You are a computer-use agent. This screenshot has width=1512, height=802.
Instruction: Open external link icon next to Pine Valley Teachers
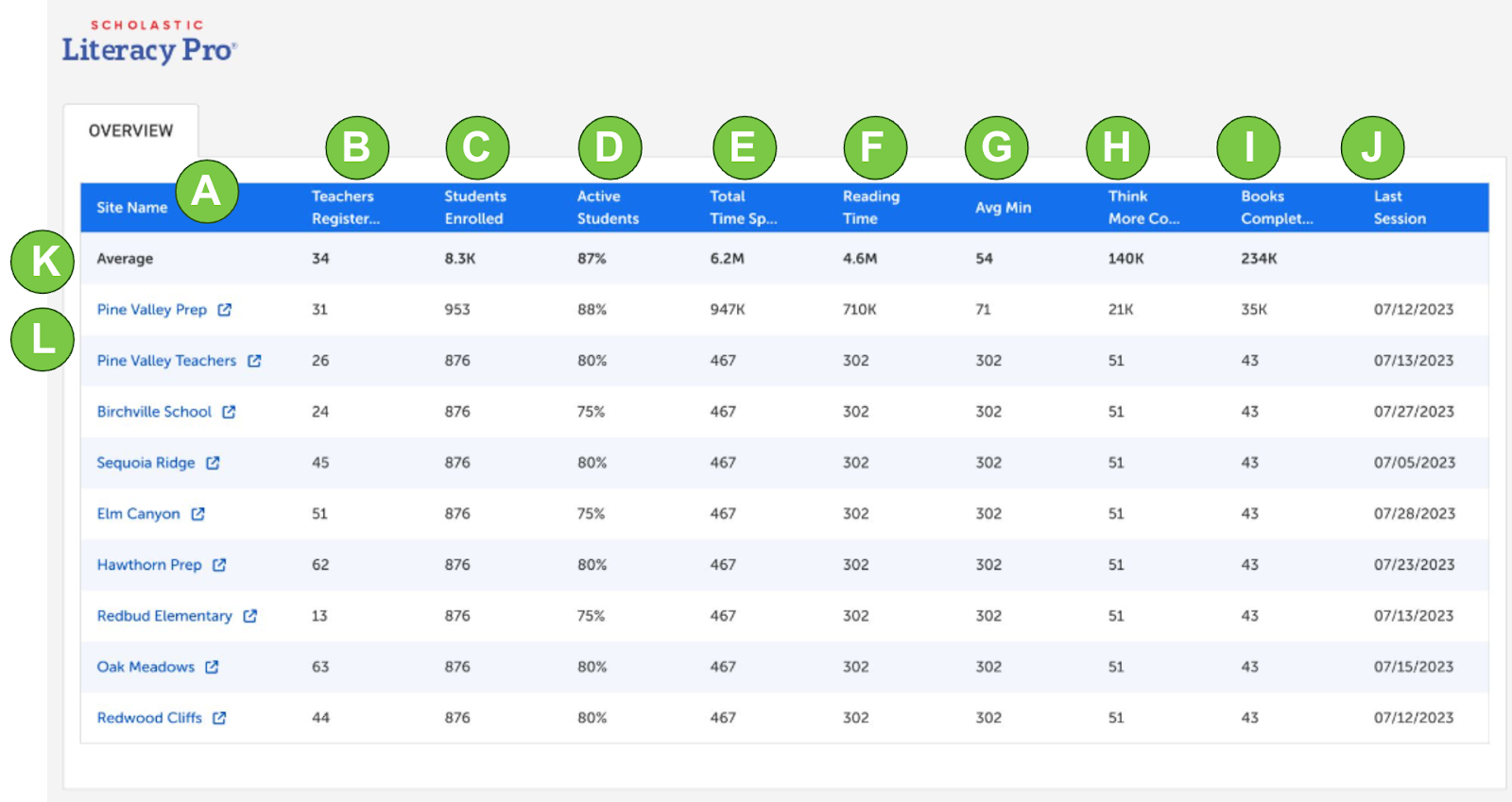tap(254, 361)
